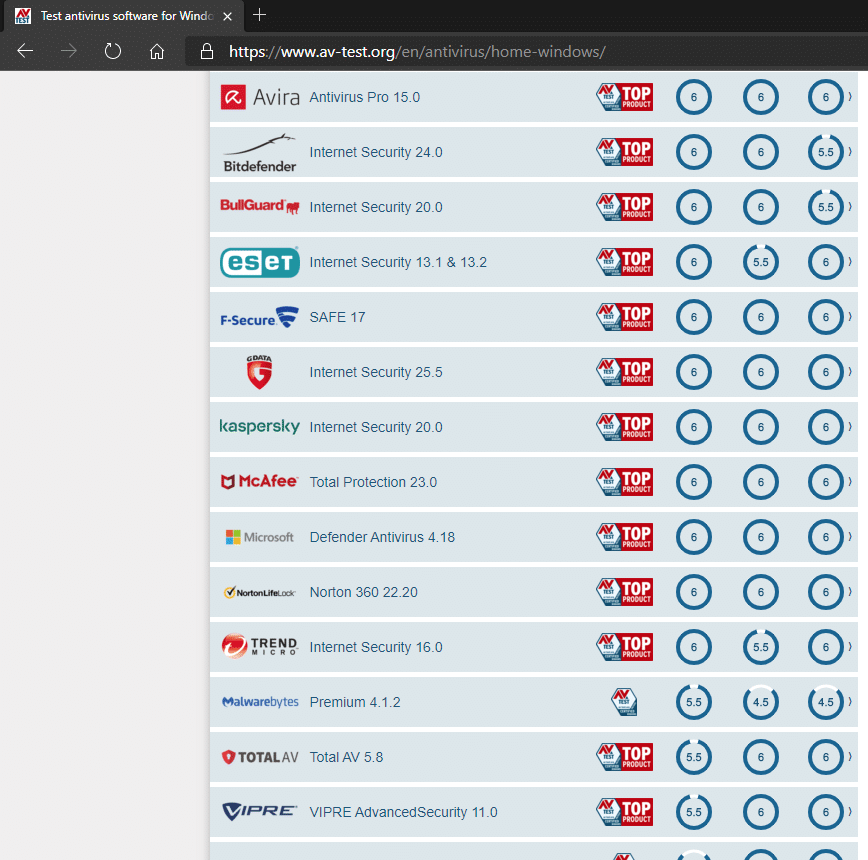868x860 pixels.
Task: Click the BullGuard logo
Action: tap(260, 206)
